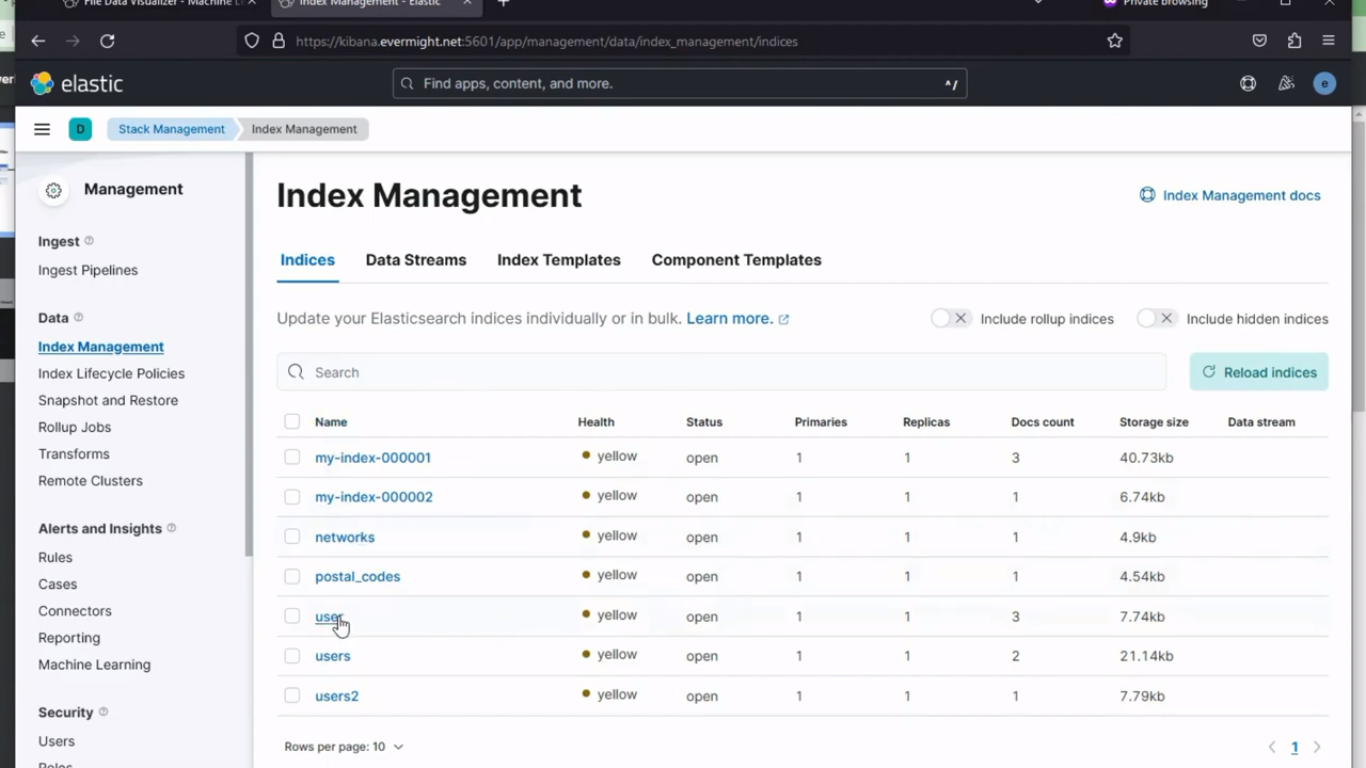
Task: Open the browser extensions puzzle icon
Action: click(1294, 41)
